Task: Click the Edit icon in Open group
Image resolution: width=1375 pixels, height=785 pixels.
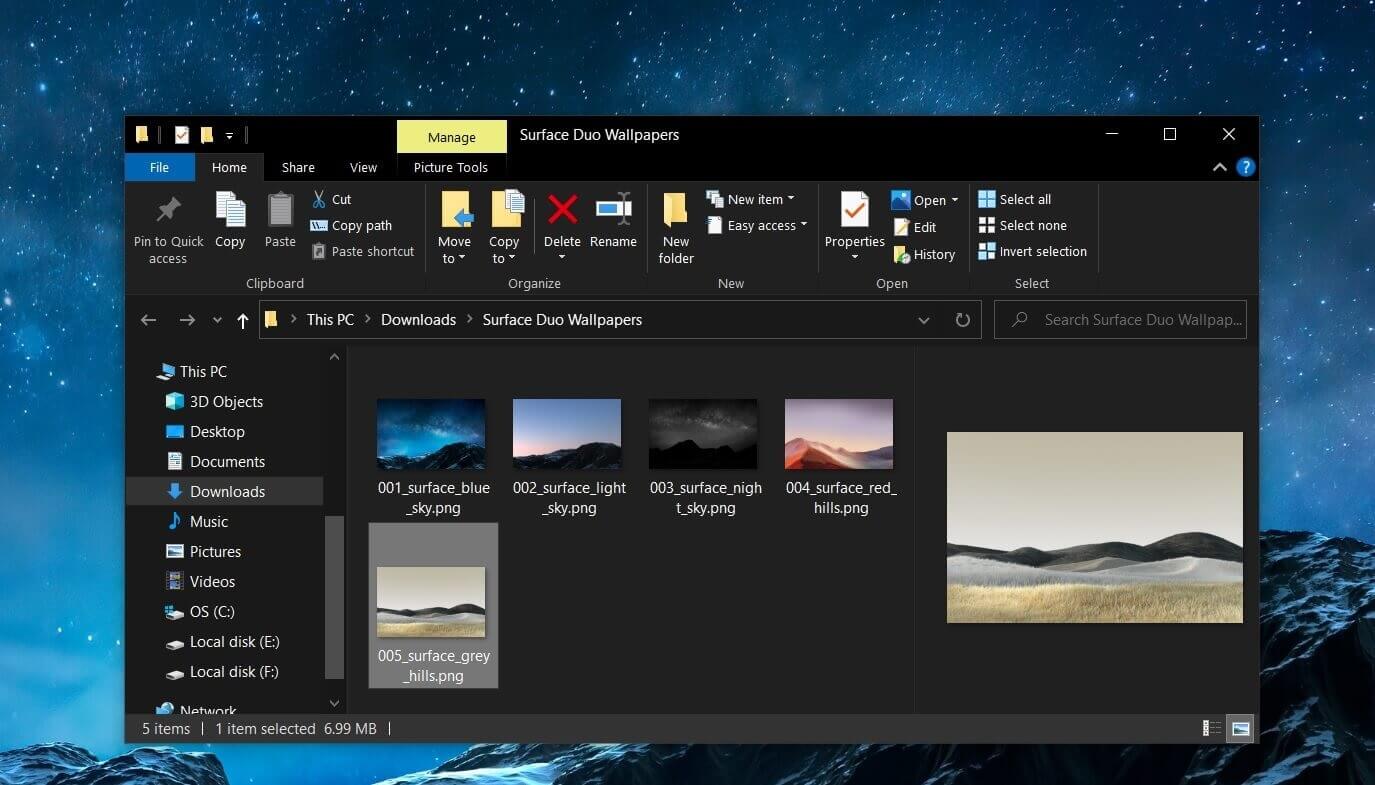Action: (902, 227)
